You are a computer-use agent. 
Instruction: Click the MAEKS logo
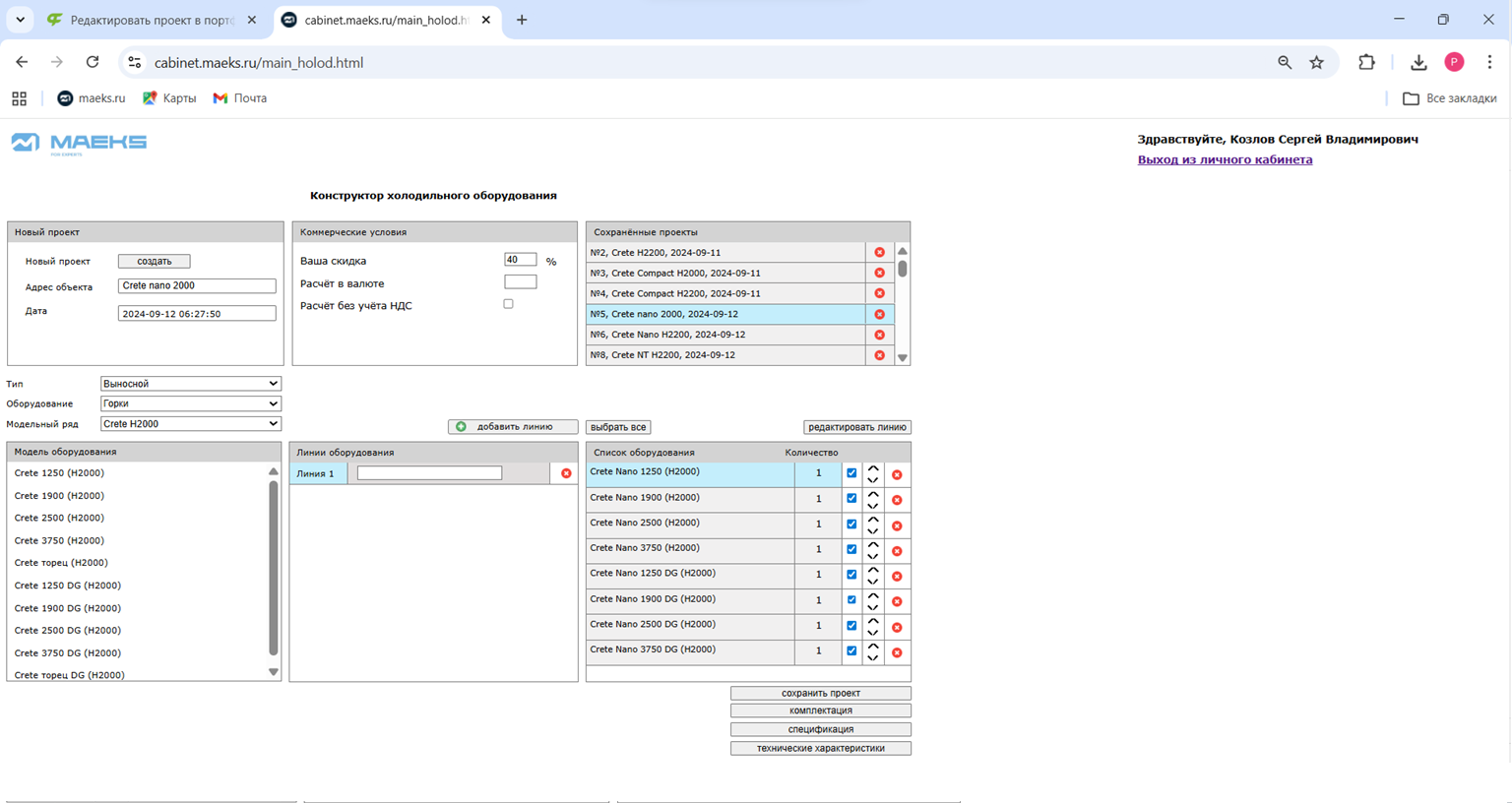tap(79, 144)
